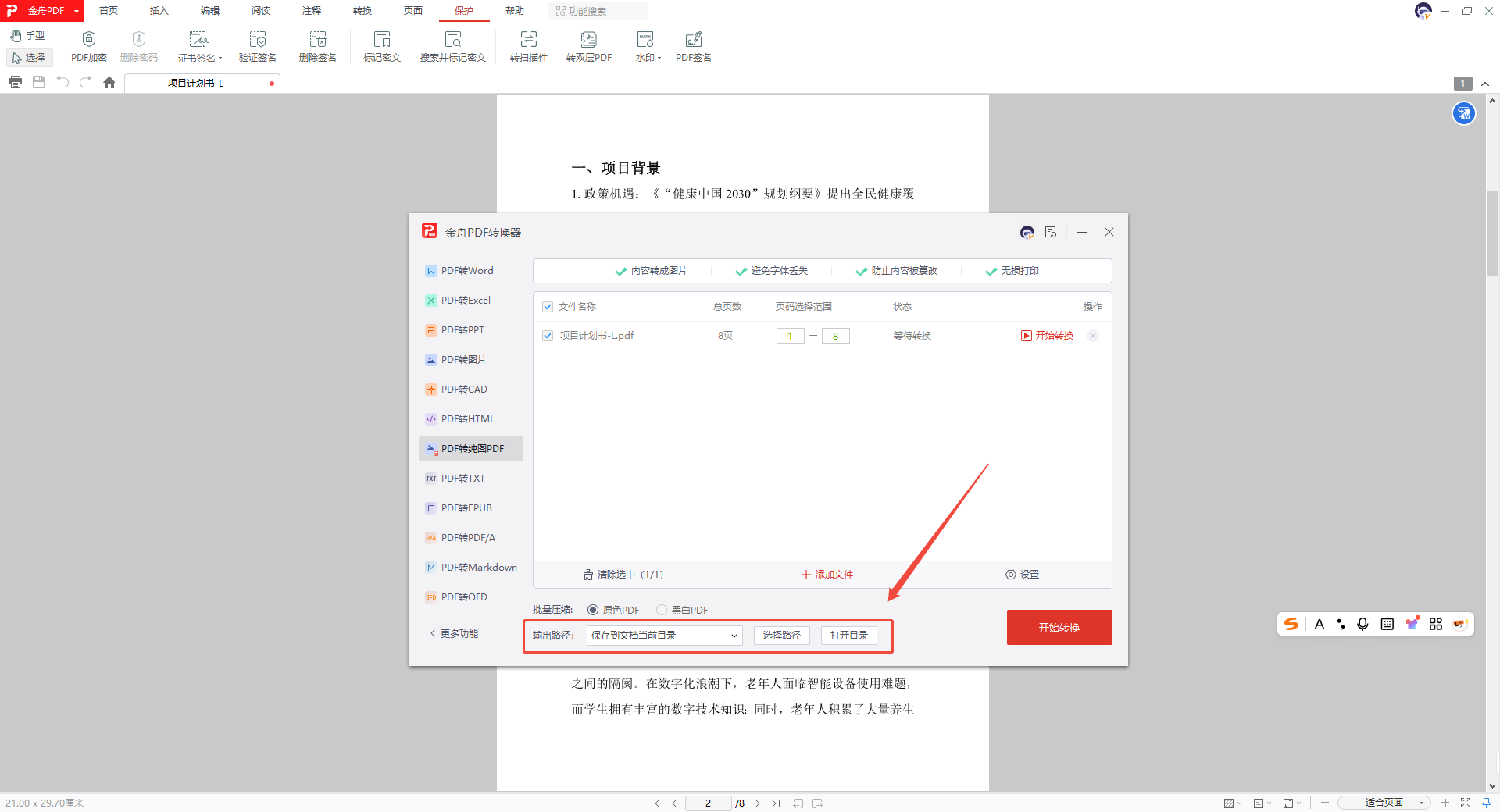Click the 功能搜索 search box
1500x812 pixels.
tap(598, 11)
